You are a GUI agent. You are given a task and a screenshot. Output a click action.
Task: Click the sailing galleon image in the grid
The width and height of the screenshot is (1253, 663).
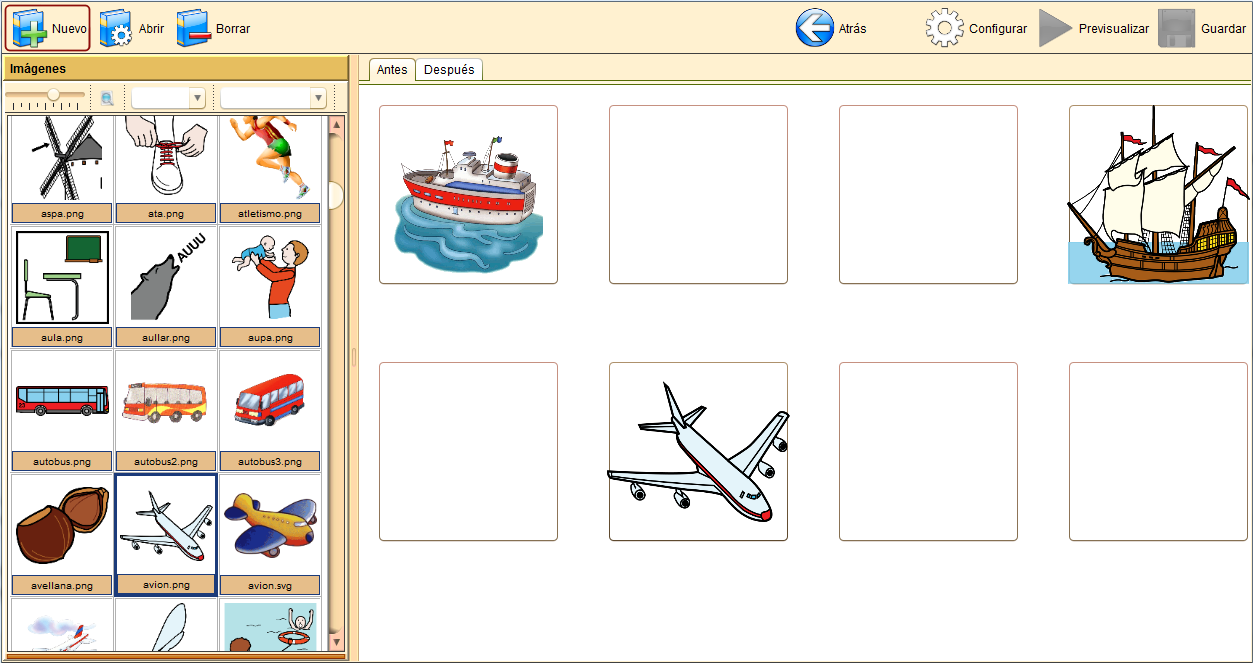coord(1158,194)
